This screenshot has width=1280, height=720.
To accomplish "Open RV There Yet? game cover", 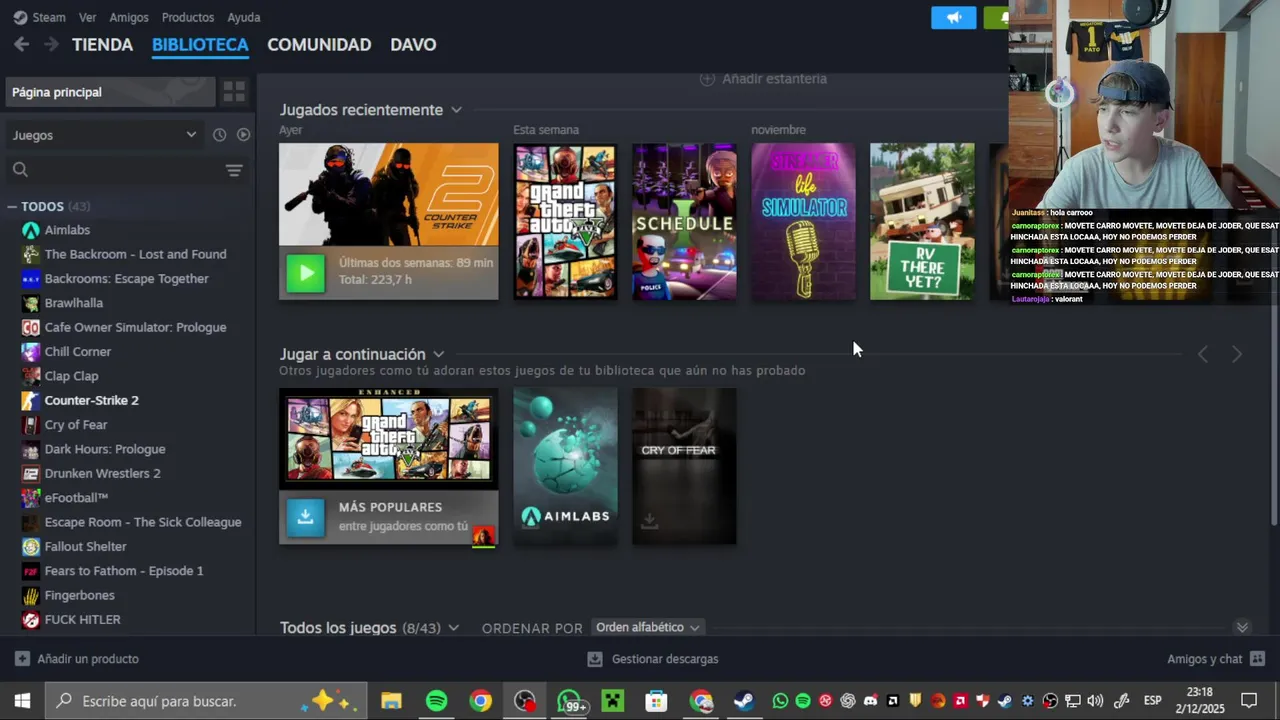I will pos(922,221).
